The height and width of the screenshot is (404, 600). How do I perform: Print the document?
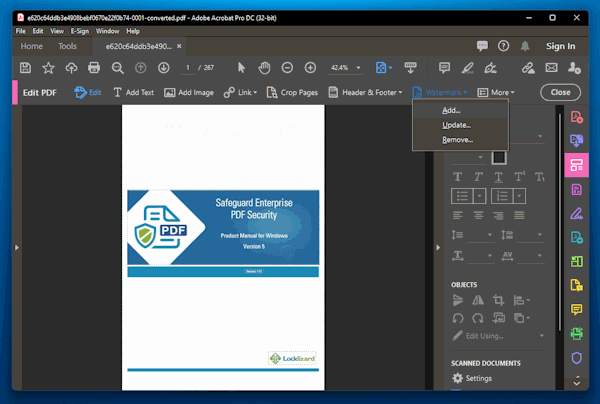(94, 68)
